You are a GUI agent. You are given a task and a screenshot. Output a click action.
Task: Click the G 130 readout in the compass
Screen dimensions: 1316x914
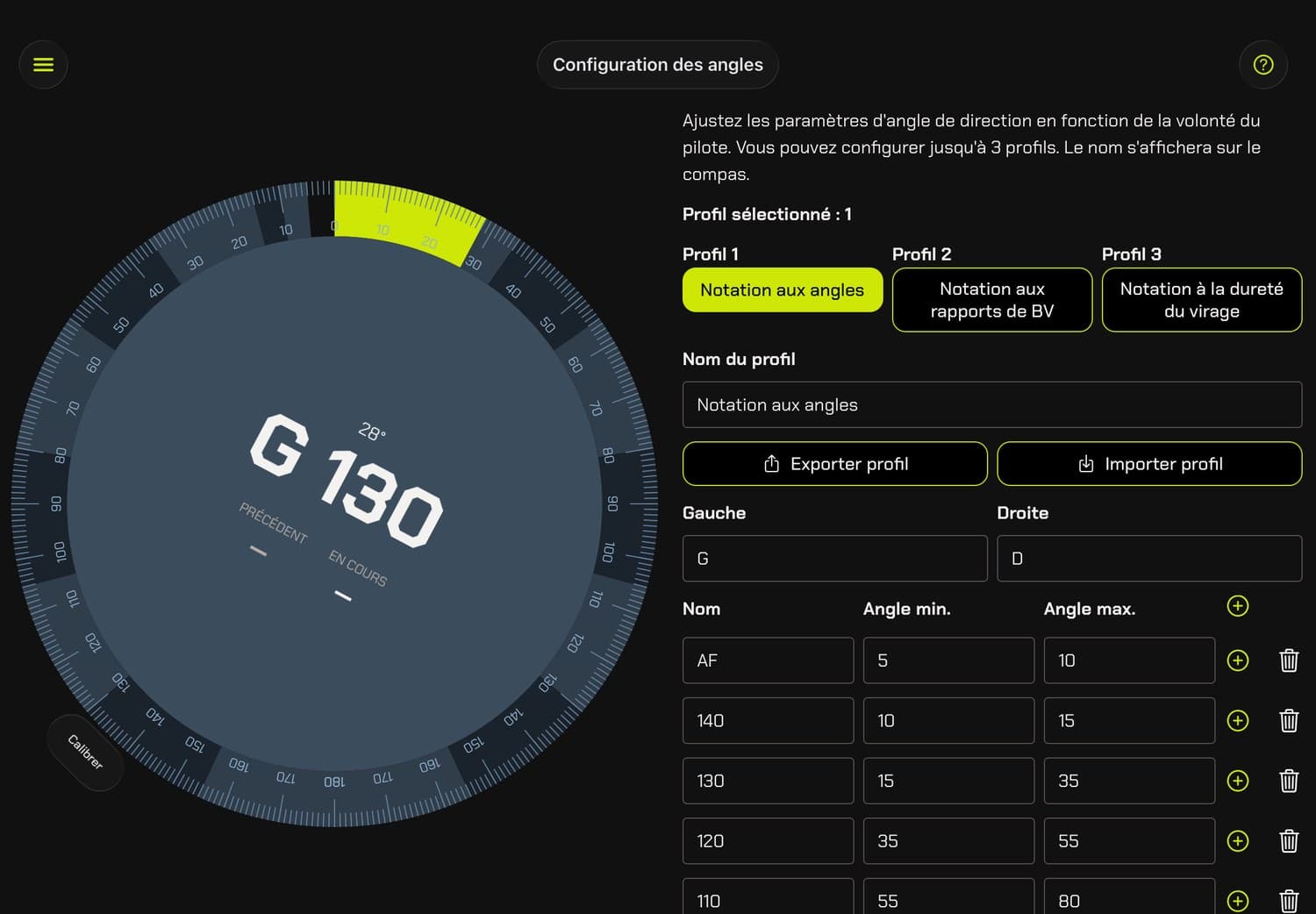(x=346, y=481)
